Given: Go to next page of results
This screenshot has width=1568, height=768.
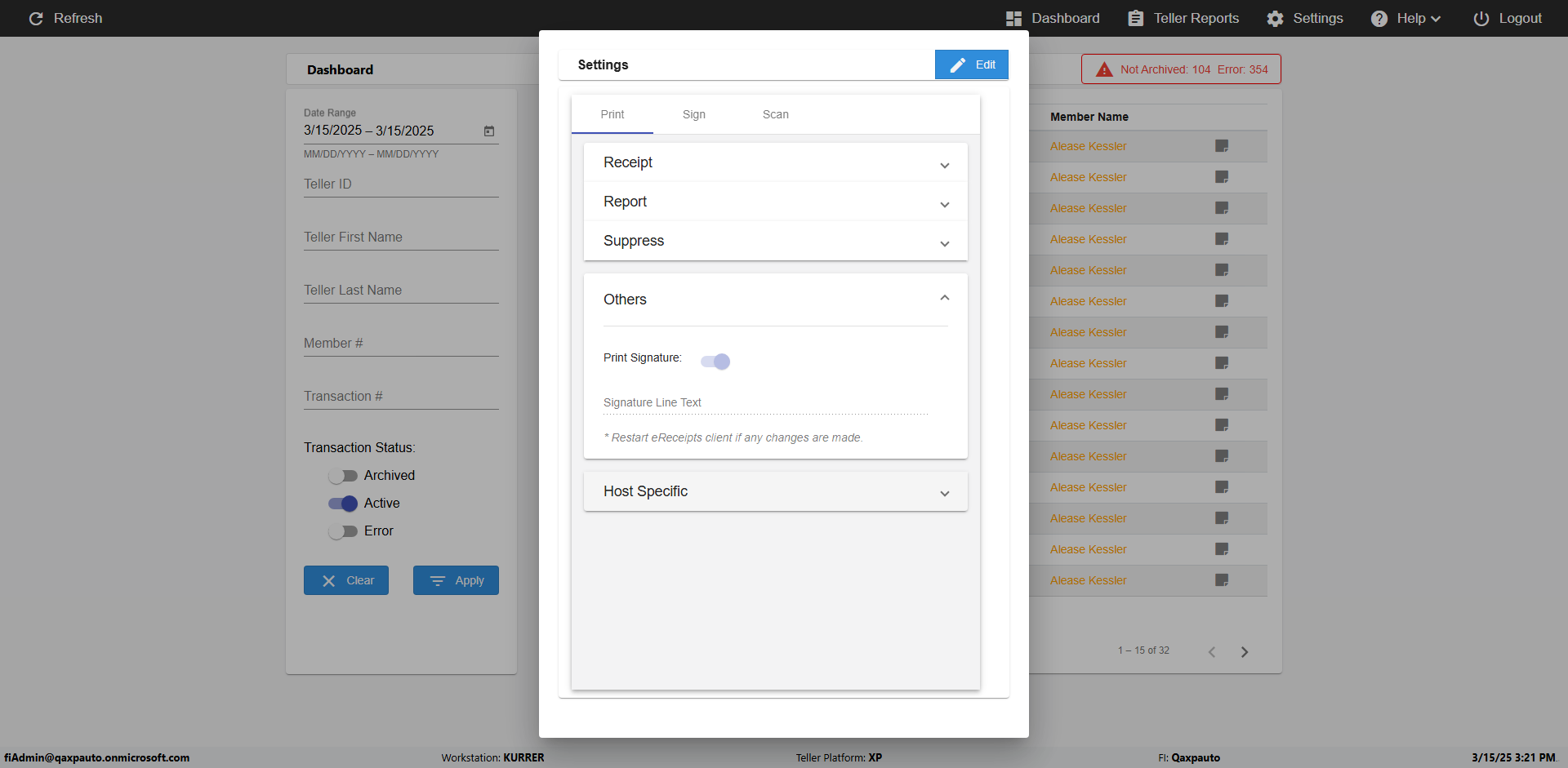Looking at the screenshot, I should click(1245, 651).
